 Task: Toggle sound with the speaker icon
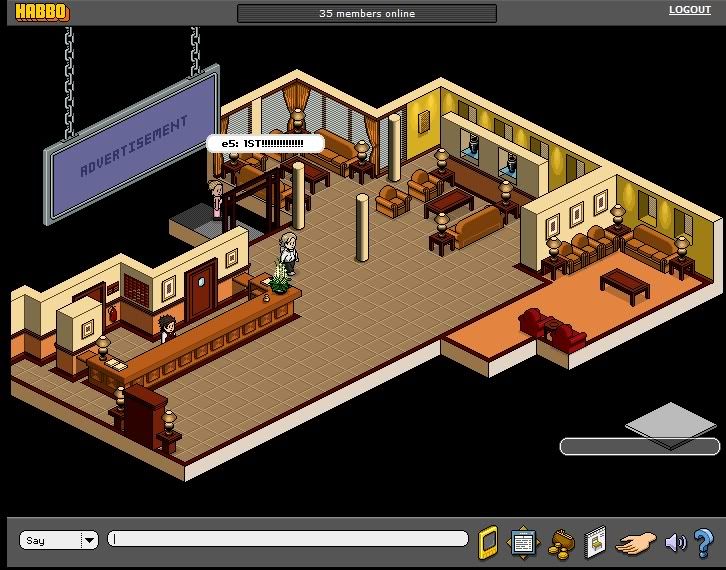(x=676, y=542)
